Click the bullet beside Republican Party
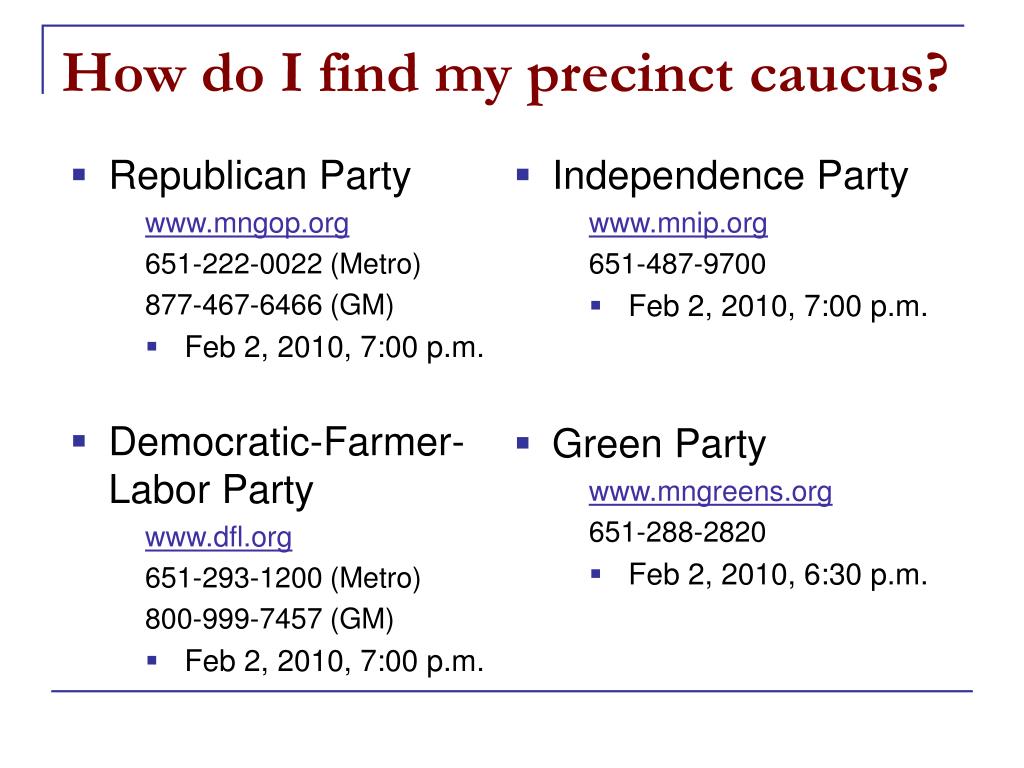This screenshot has width=1024, height=768. pyautogui.click(x=79, y=174)
